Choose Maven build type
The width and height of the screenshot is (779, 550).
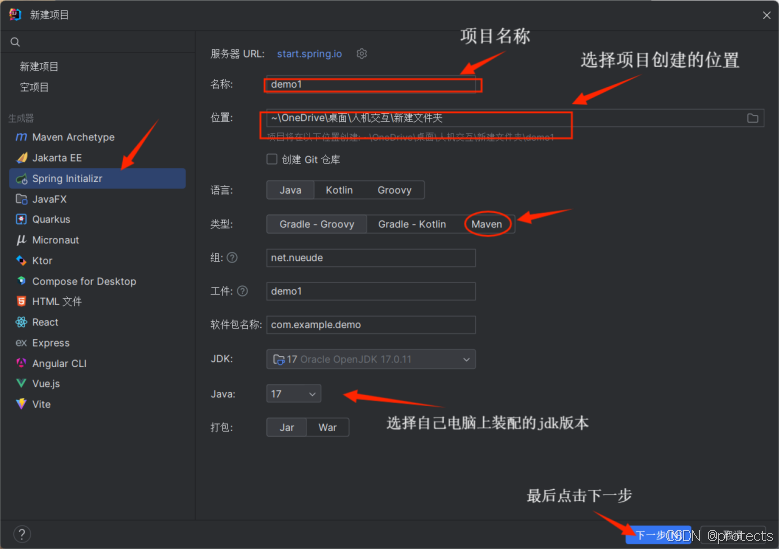(486, 225)
